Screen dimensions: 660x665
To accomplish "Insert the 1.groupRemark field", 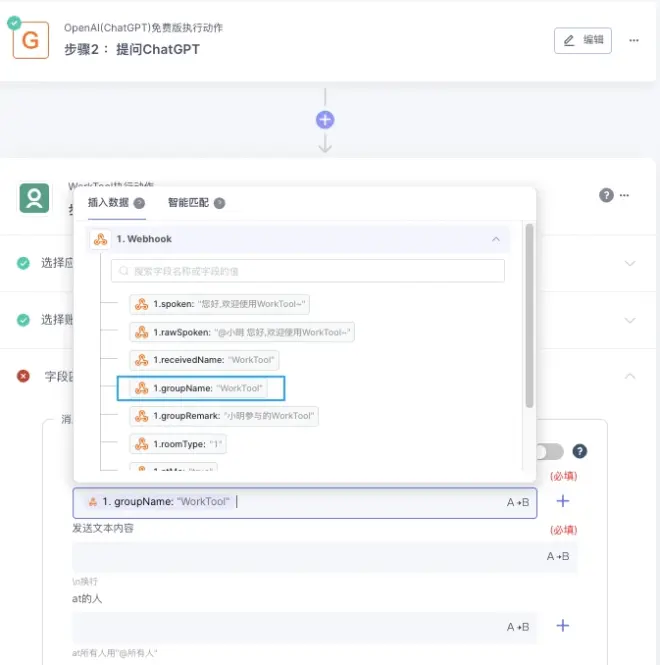I will (224, 416).
